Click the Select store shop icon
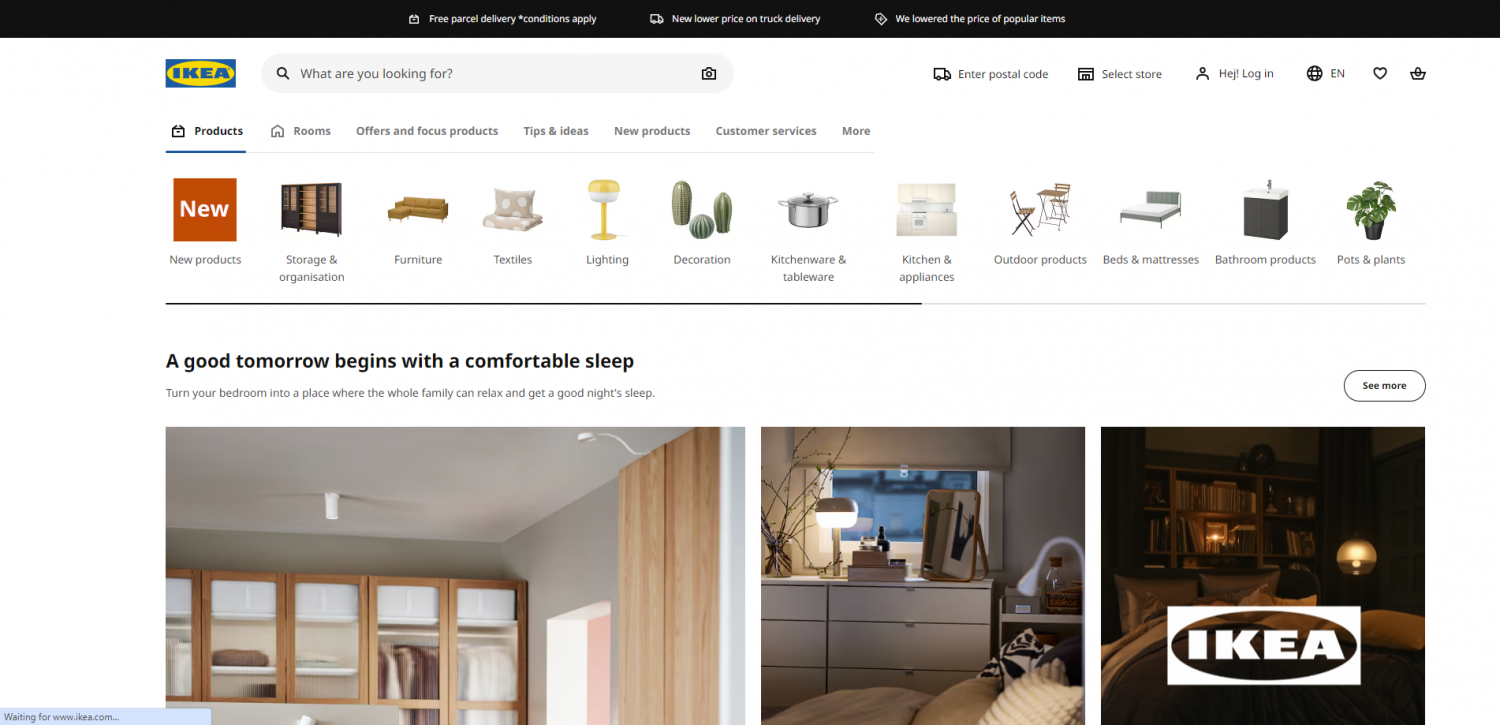1500x725 pixels. (1086, 74)
